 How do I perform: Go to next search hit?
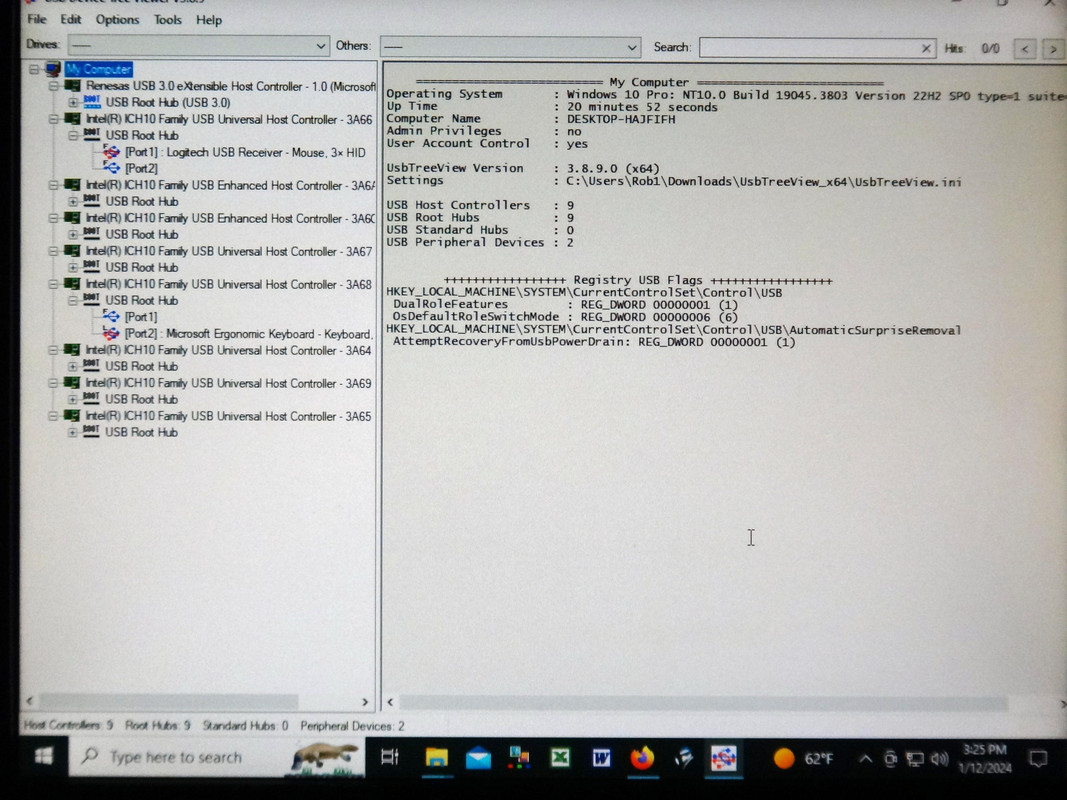[1053, 50]
